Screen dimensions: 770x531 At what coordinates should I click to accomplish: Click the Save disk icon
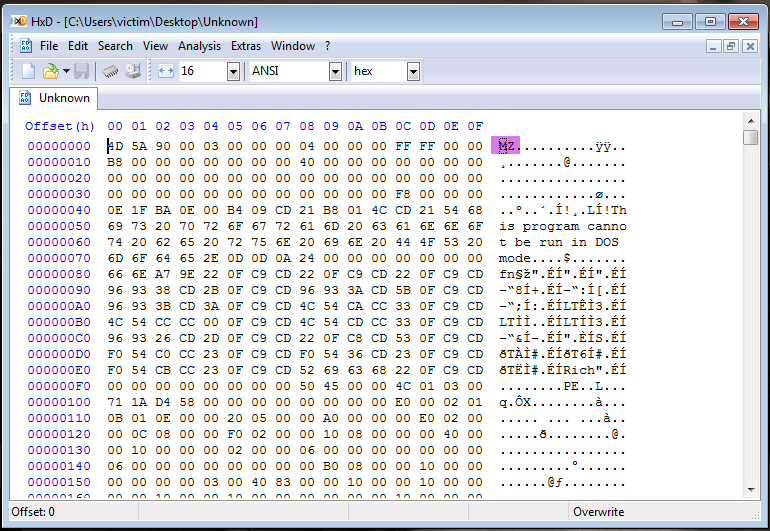(x=82, y=71)
